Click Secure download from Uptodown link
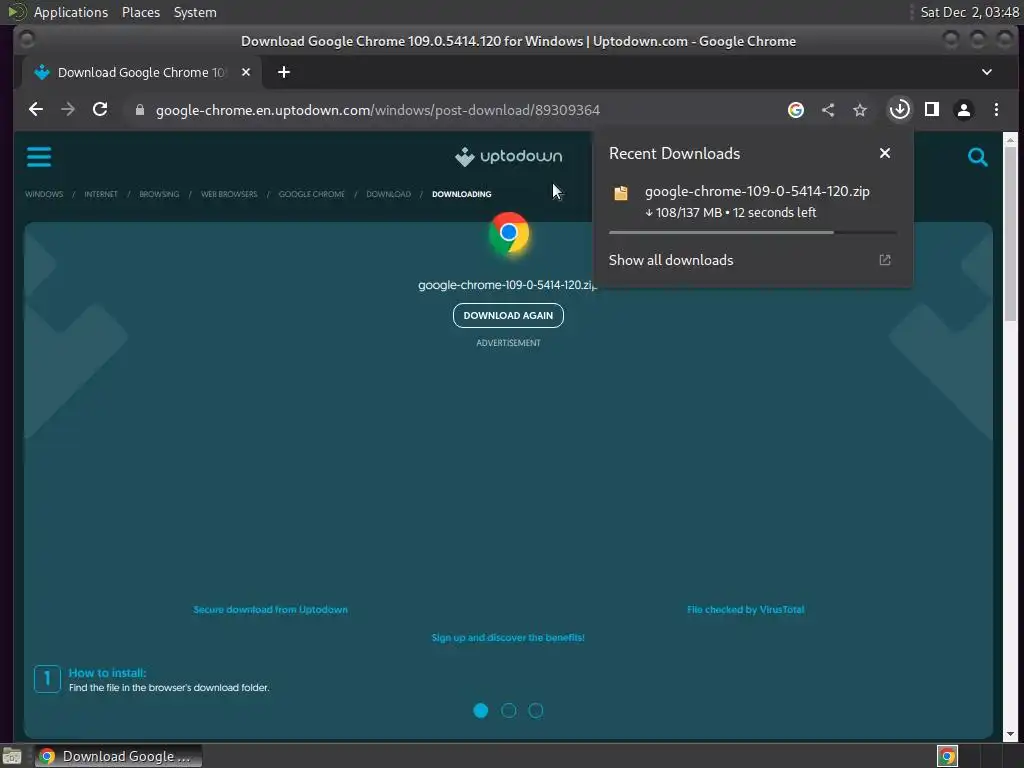Screen dimensions: 1024x768 point(270,609)
